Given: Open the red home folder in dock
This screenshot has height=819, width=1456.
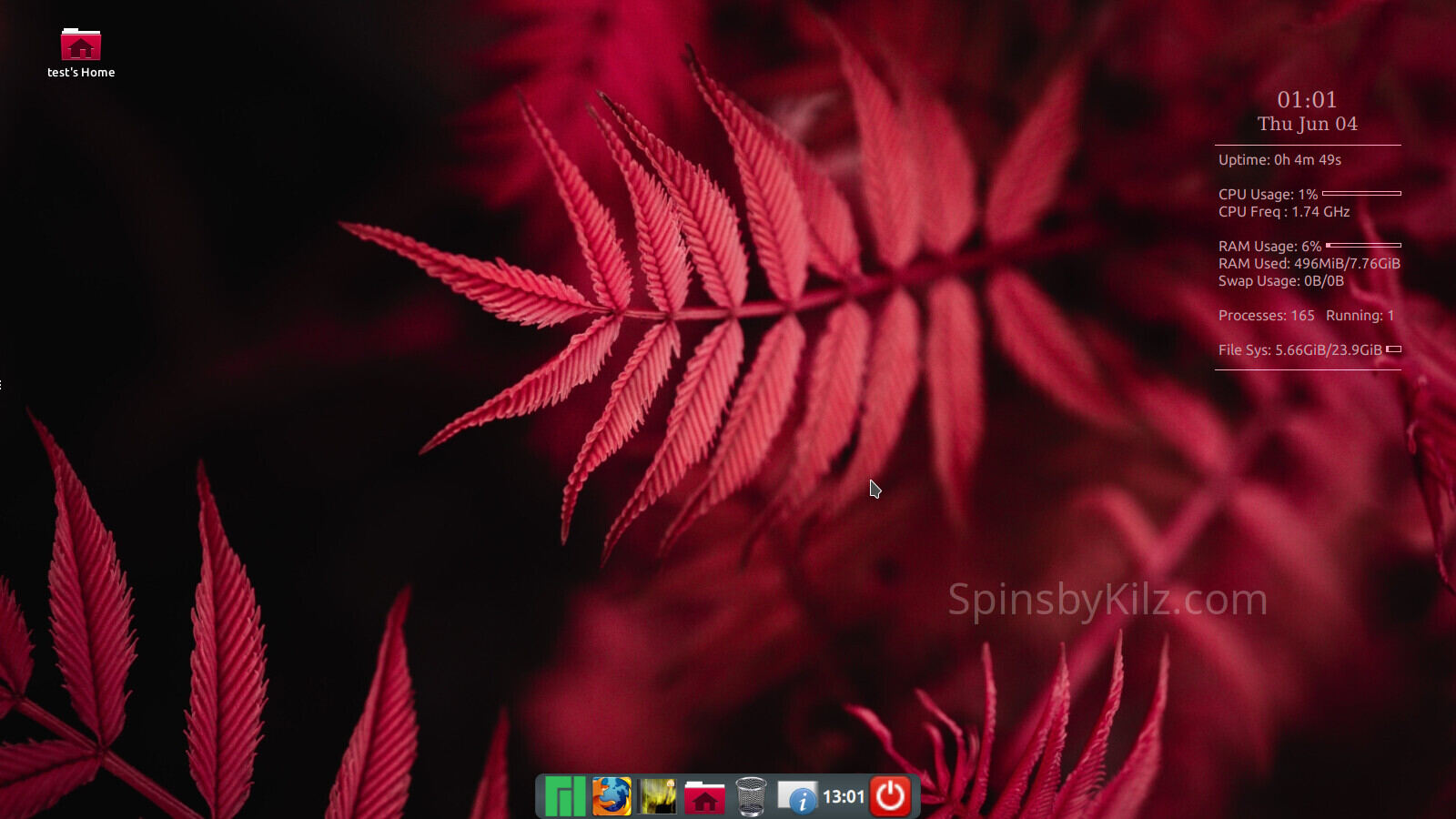Looking at the screenshot, I should 704,797.
